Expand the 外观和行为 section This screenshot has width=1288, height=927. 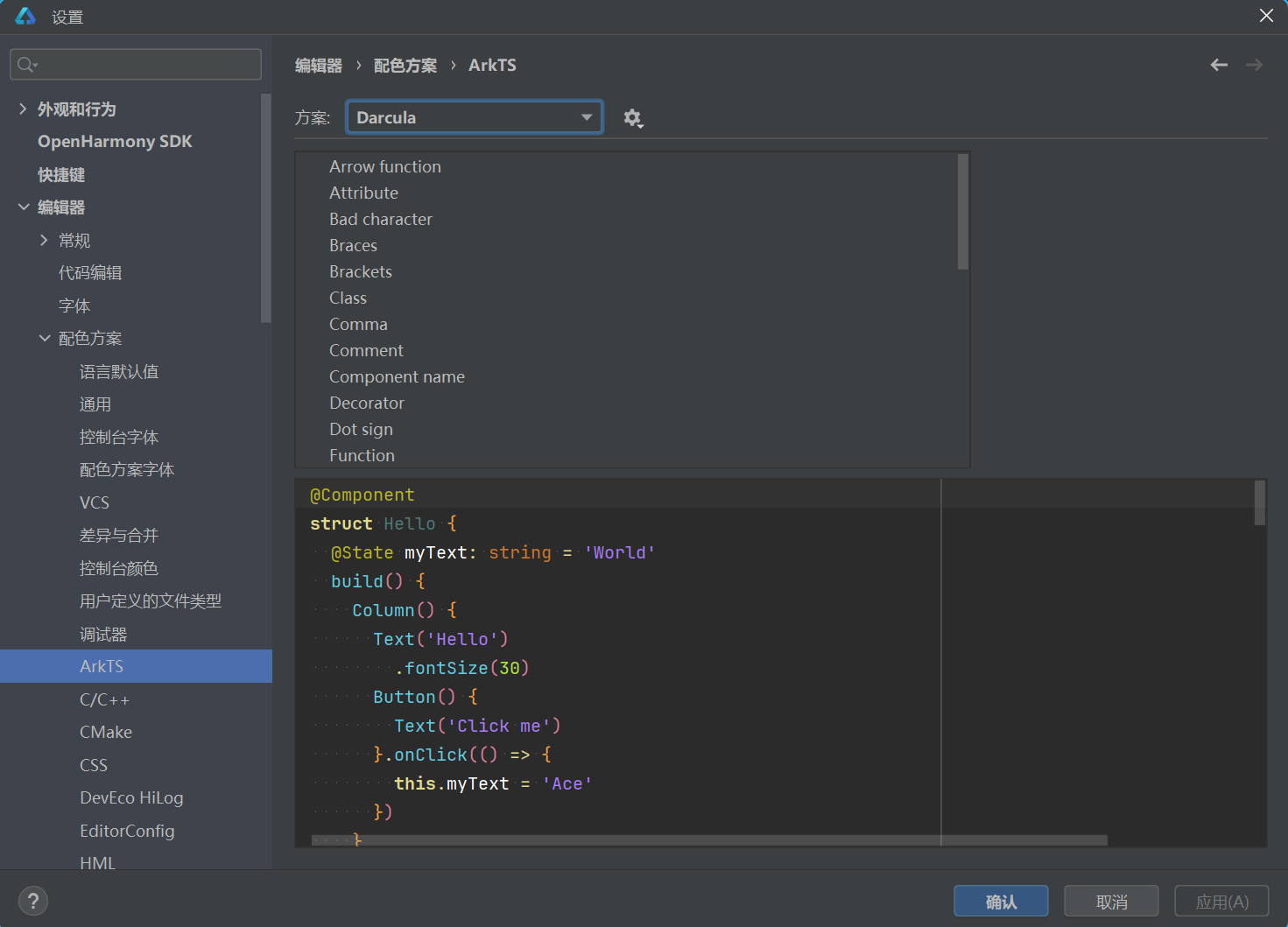click(x=23, y=109)
